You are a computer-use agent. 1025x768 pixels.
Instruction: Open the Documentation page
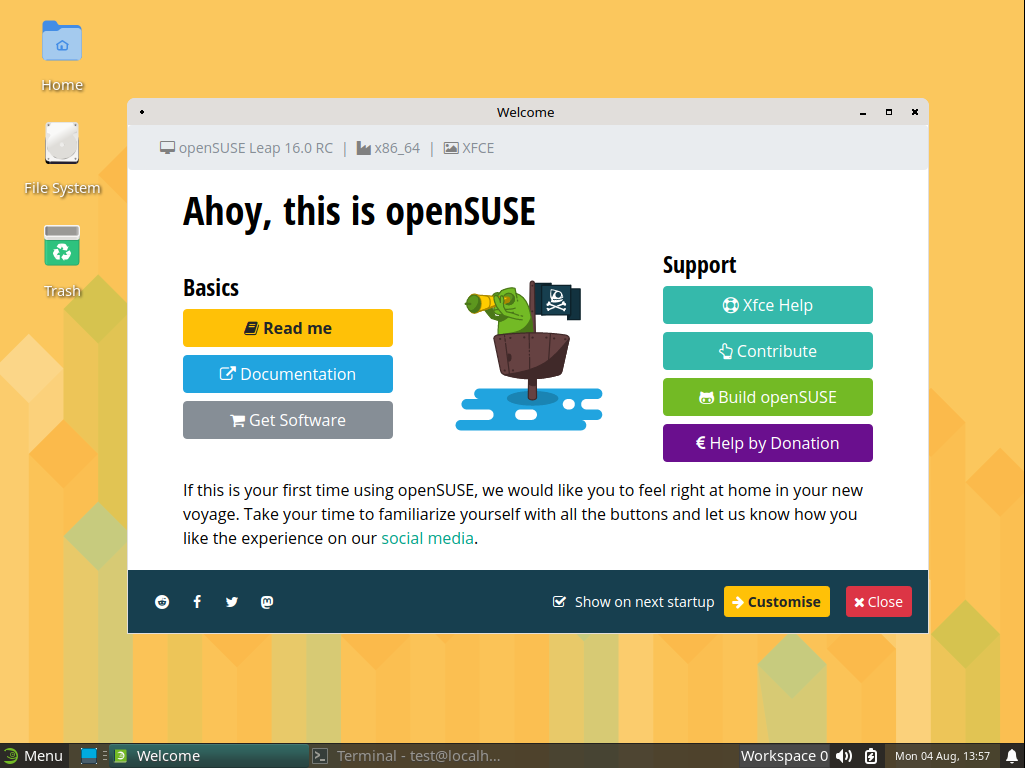(287, 373)
